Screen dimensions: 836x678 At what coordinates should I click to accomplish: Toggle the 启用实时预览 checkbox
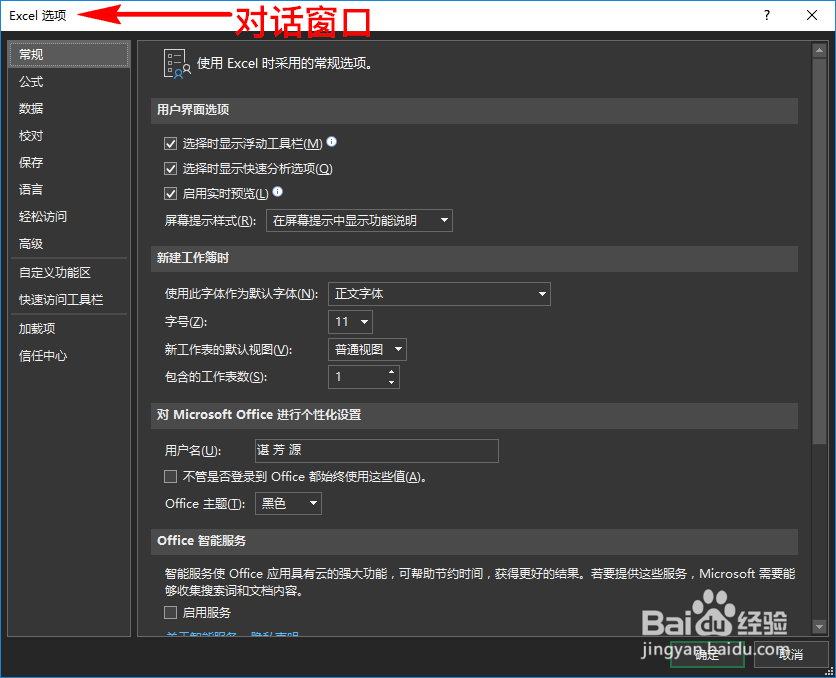click(171, 193)
